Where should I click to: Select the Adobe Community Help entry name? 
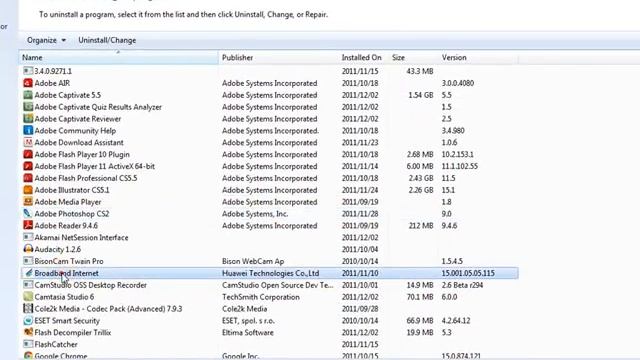75,131
